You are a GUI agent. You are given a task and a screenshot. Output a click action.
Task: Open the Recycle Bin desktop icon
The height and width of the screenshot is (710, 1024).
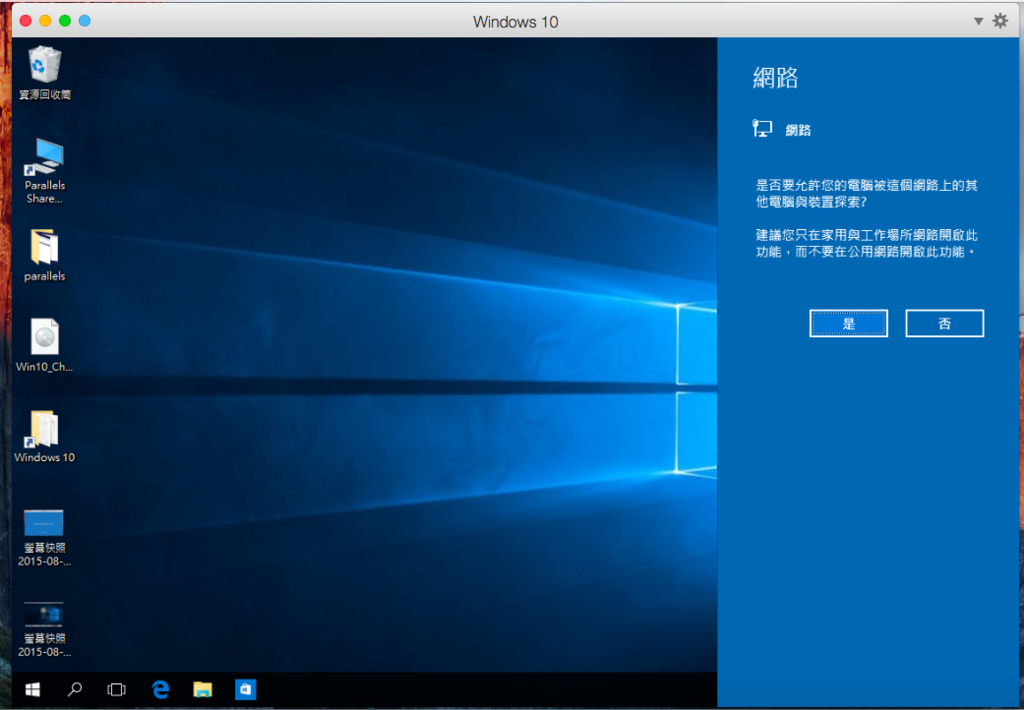tap(44, 65)
